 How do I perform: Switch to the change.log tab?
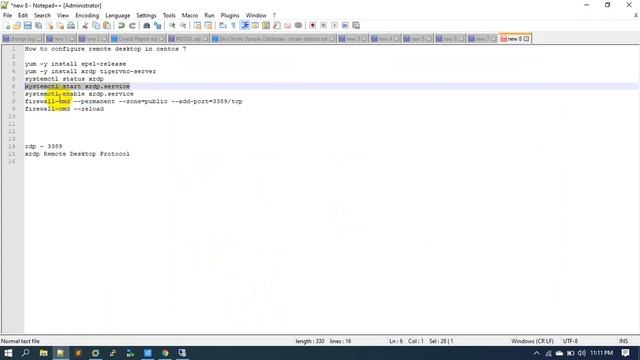pyautogui.click(x=23, y=39)
